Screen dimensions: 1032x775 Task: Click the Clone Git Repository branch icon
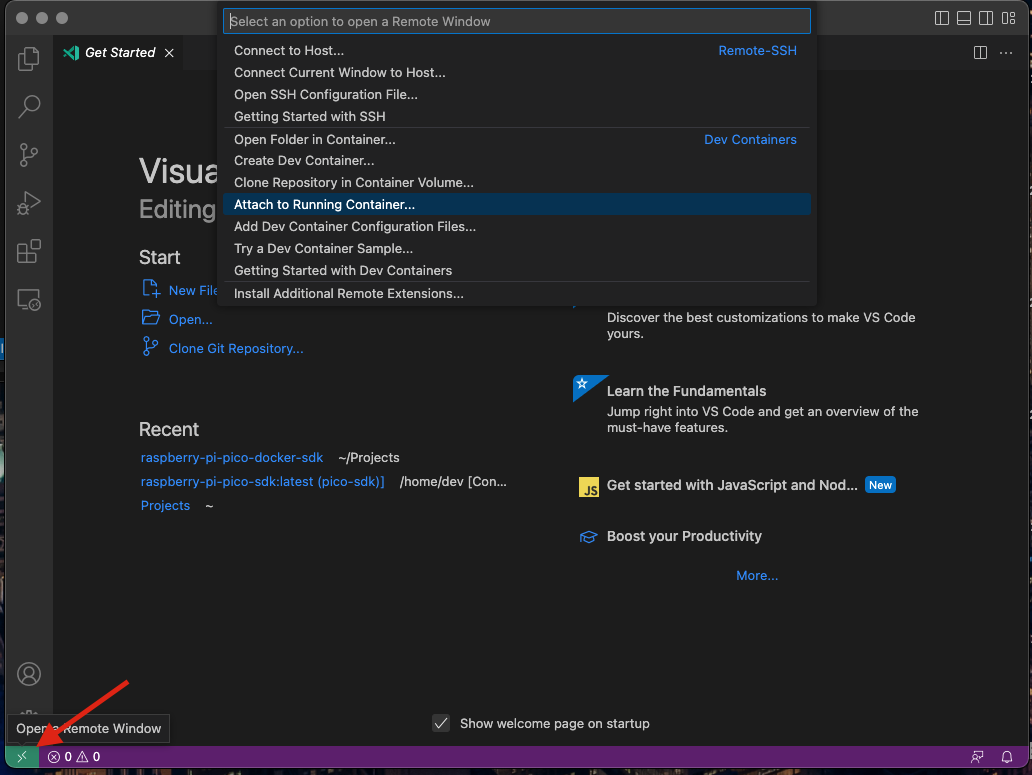pos(151,346)
